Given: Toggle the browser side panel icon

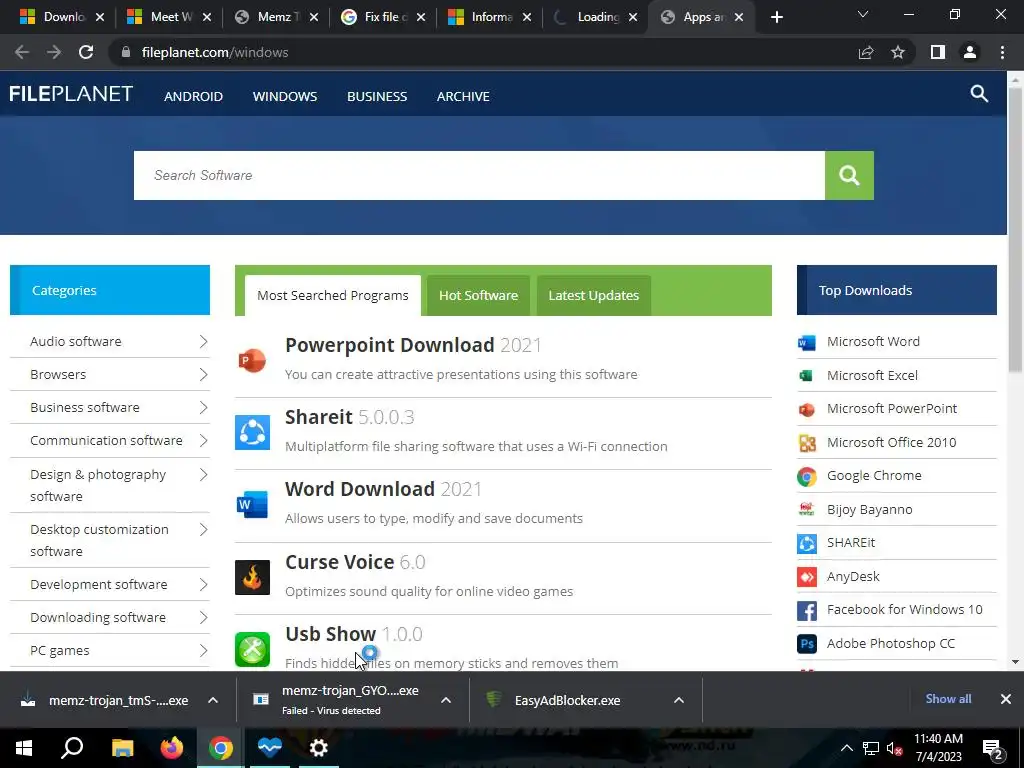Looking at the screenshot, I should click(938, 52).
